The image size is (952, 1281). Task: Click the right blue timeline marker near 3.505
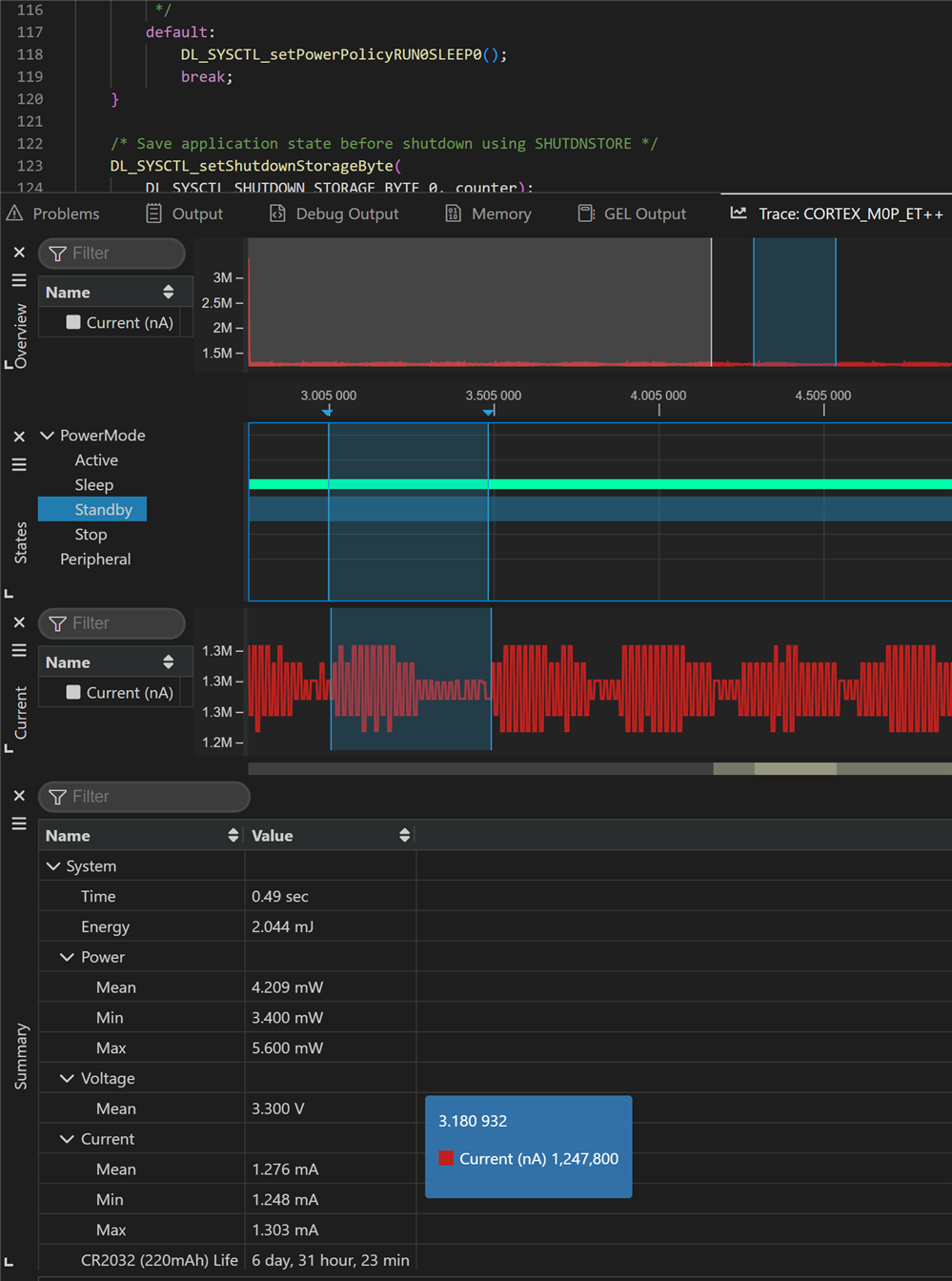click(488, 412)
